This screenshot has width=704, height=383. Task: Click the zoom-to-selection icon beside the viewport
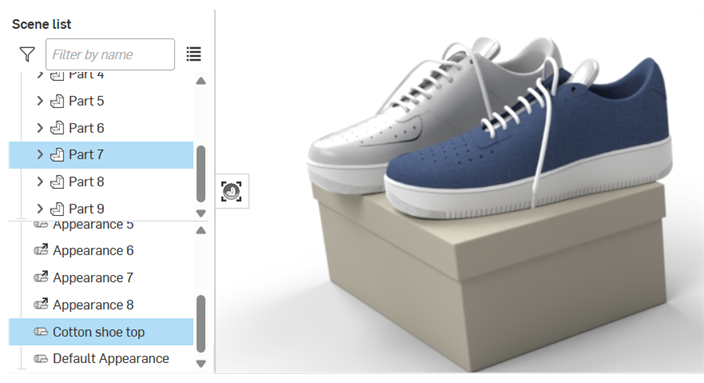pyautogui.click(x=232, y=192)
